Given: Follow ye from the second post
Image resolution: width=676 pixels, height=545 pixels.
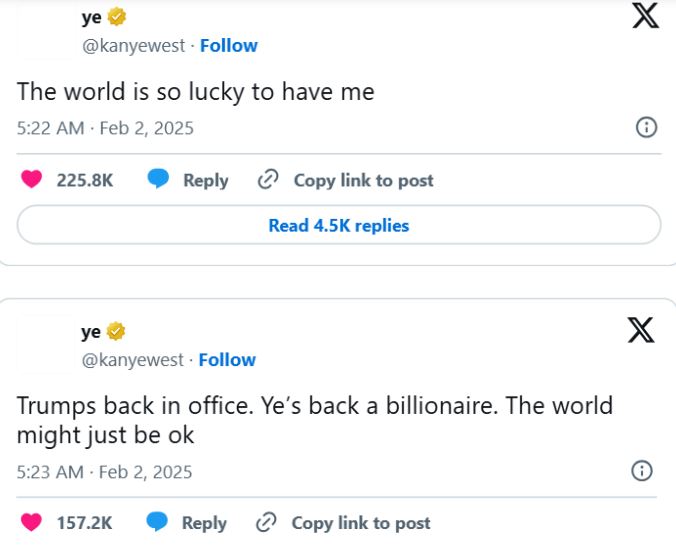Looking at the screenshot, I should (227, 360).
